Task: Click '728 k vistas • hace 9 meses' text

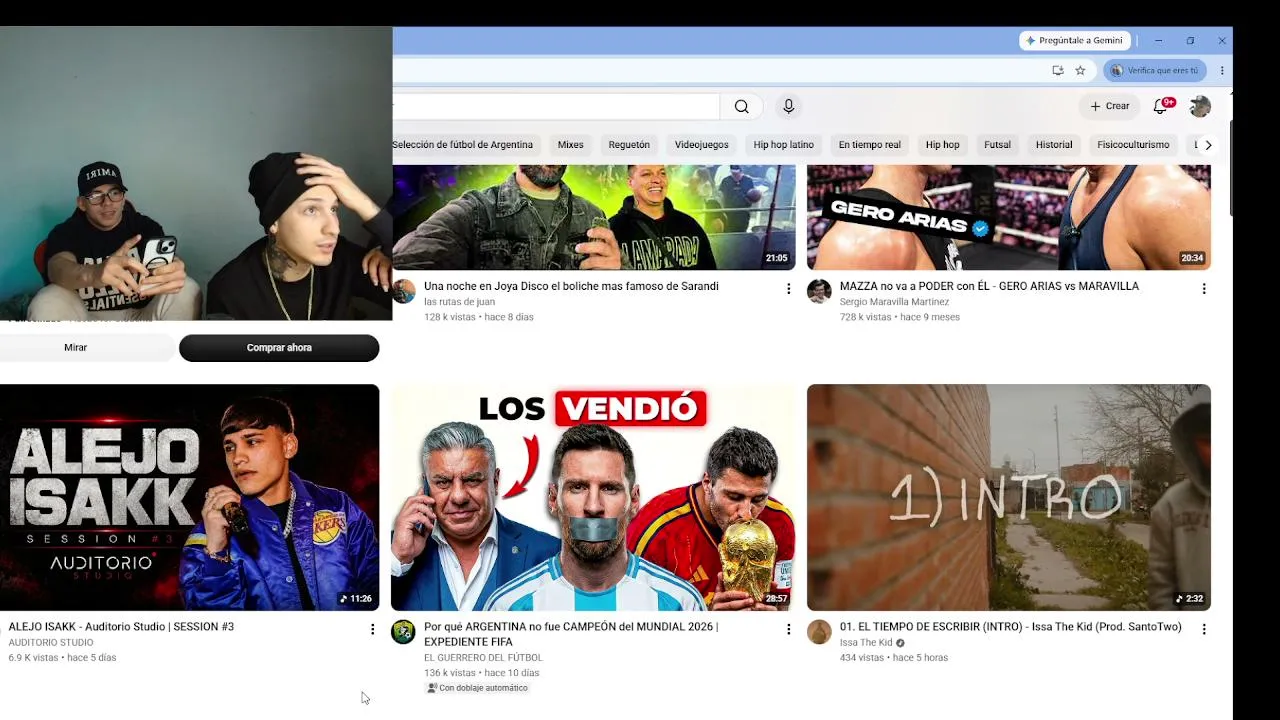Action: (x=900, y=317)
